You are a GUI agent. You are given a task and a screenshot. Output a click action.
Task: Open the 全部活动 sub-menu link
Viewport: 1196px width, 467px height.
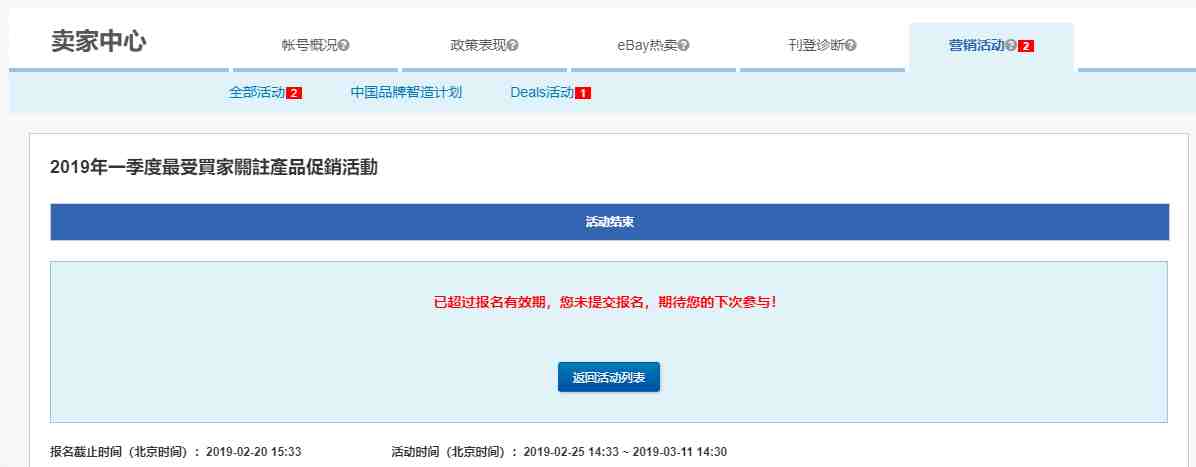click(x=256, y=93)
